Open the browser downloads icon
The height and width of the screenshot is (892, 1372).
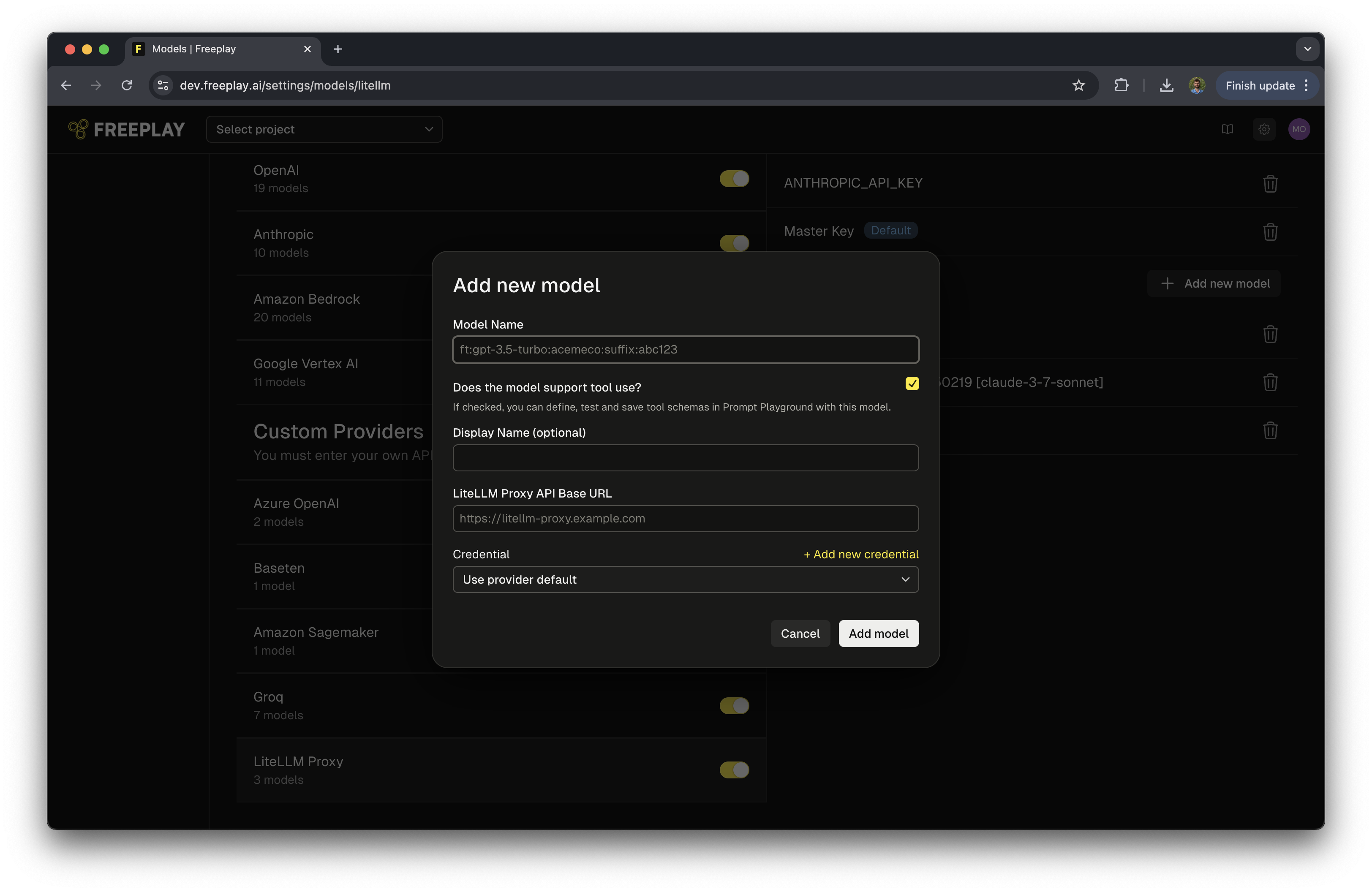click(x=1166, y=85)
